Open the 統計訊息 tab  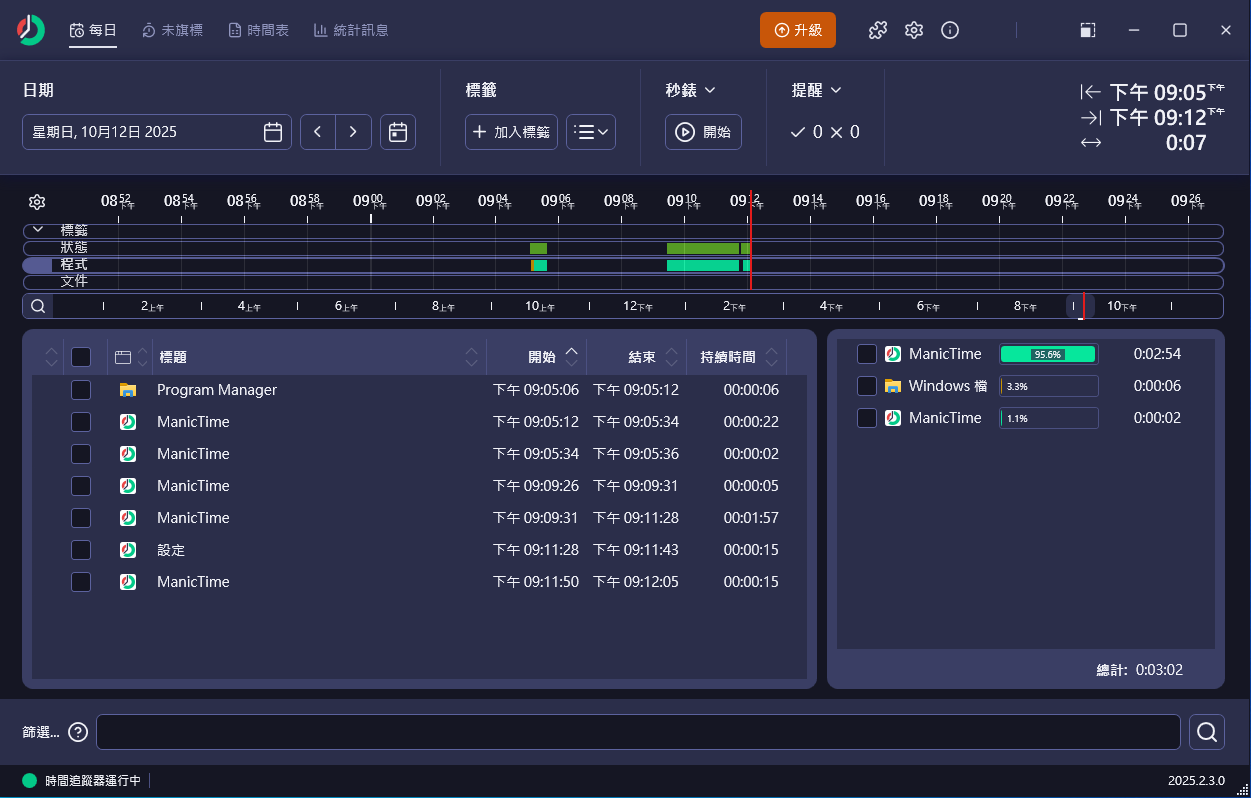(351, 30)
